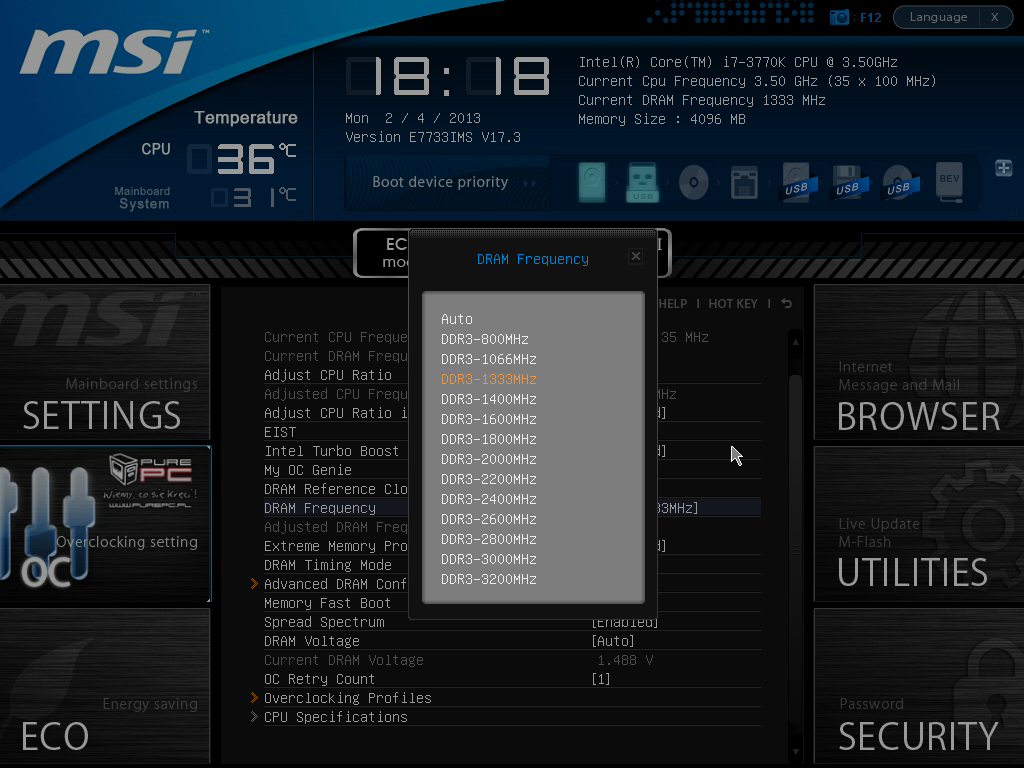Select the BEV boot device icon
Viewport: 1024px width, 768px height.
[x=949, y=182]
